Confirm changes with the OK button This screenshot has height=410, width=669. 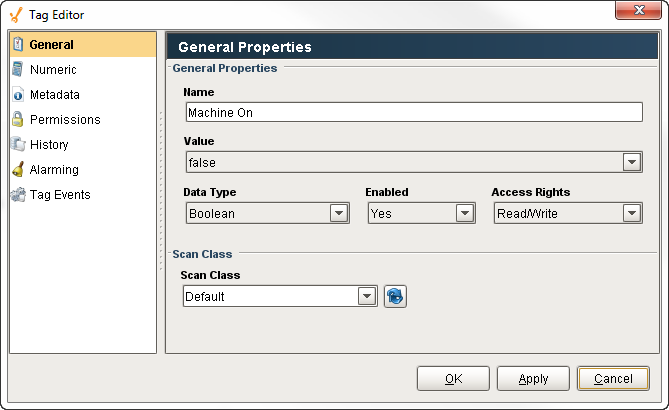pyautogui.click(x=453, y=378)
